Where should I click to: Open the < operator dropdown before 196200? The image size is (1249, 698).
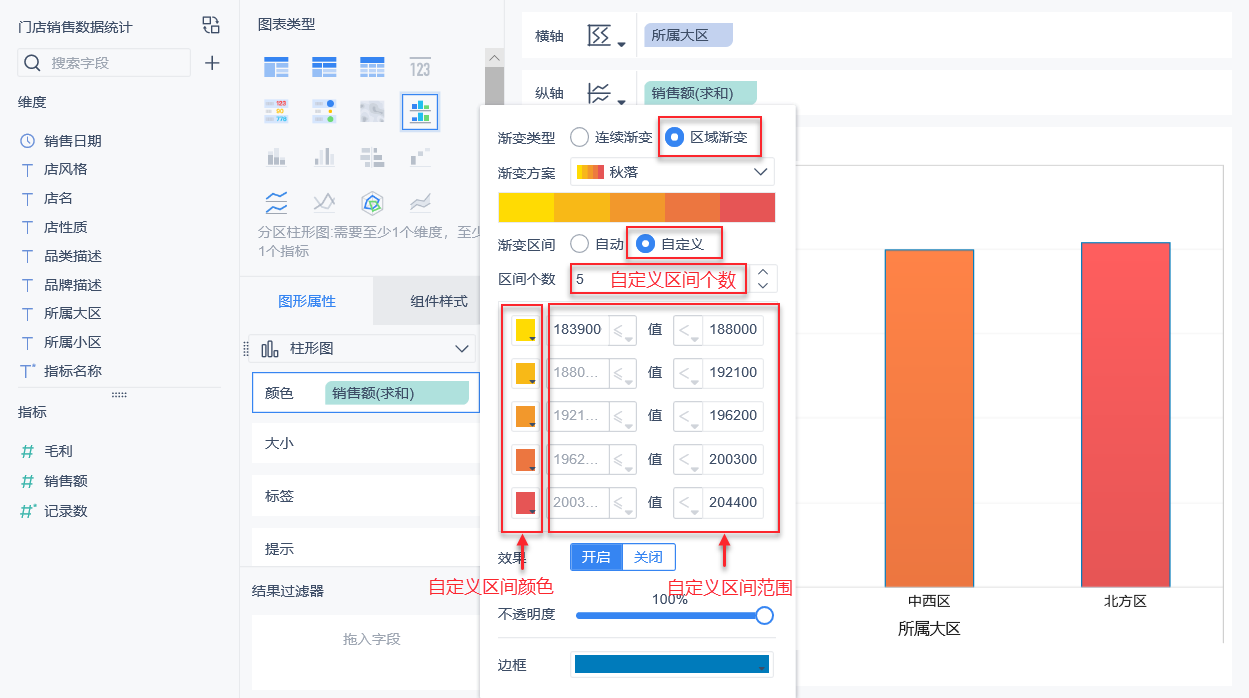pos(688,416)
